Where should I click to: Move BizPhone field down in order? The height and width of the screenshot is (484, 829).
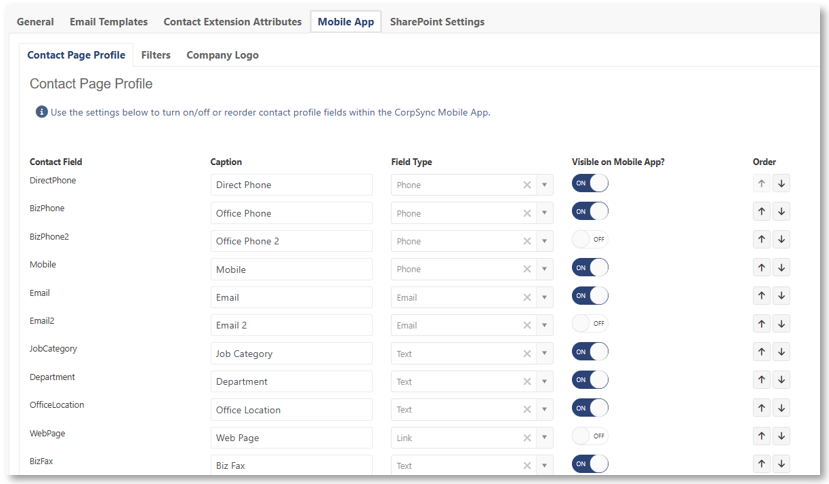781,212
